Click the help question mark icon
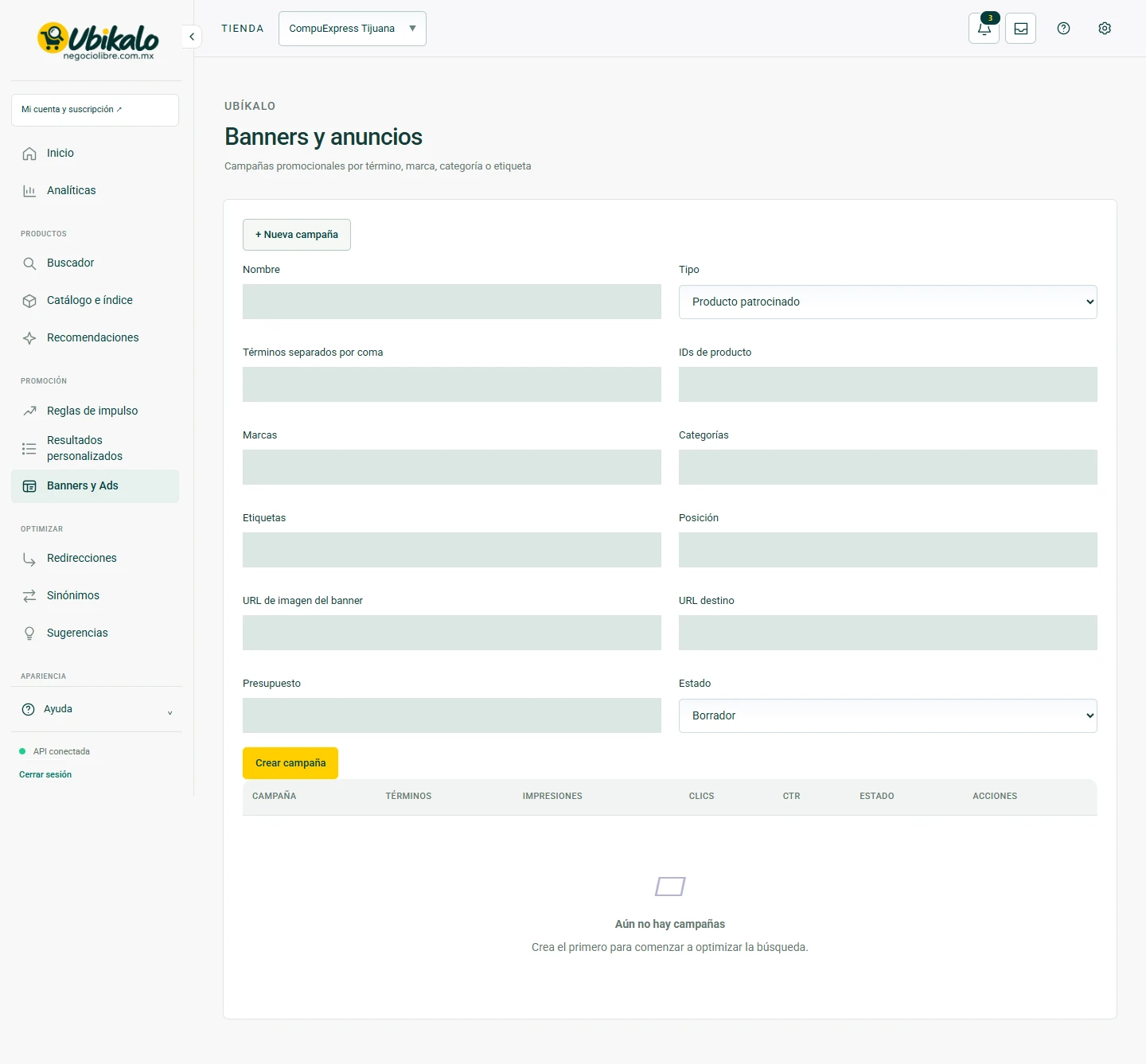1146x1064 pixels. pos(1063,29)
